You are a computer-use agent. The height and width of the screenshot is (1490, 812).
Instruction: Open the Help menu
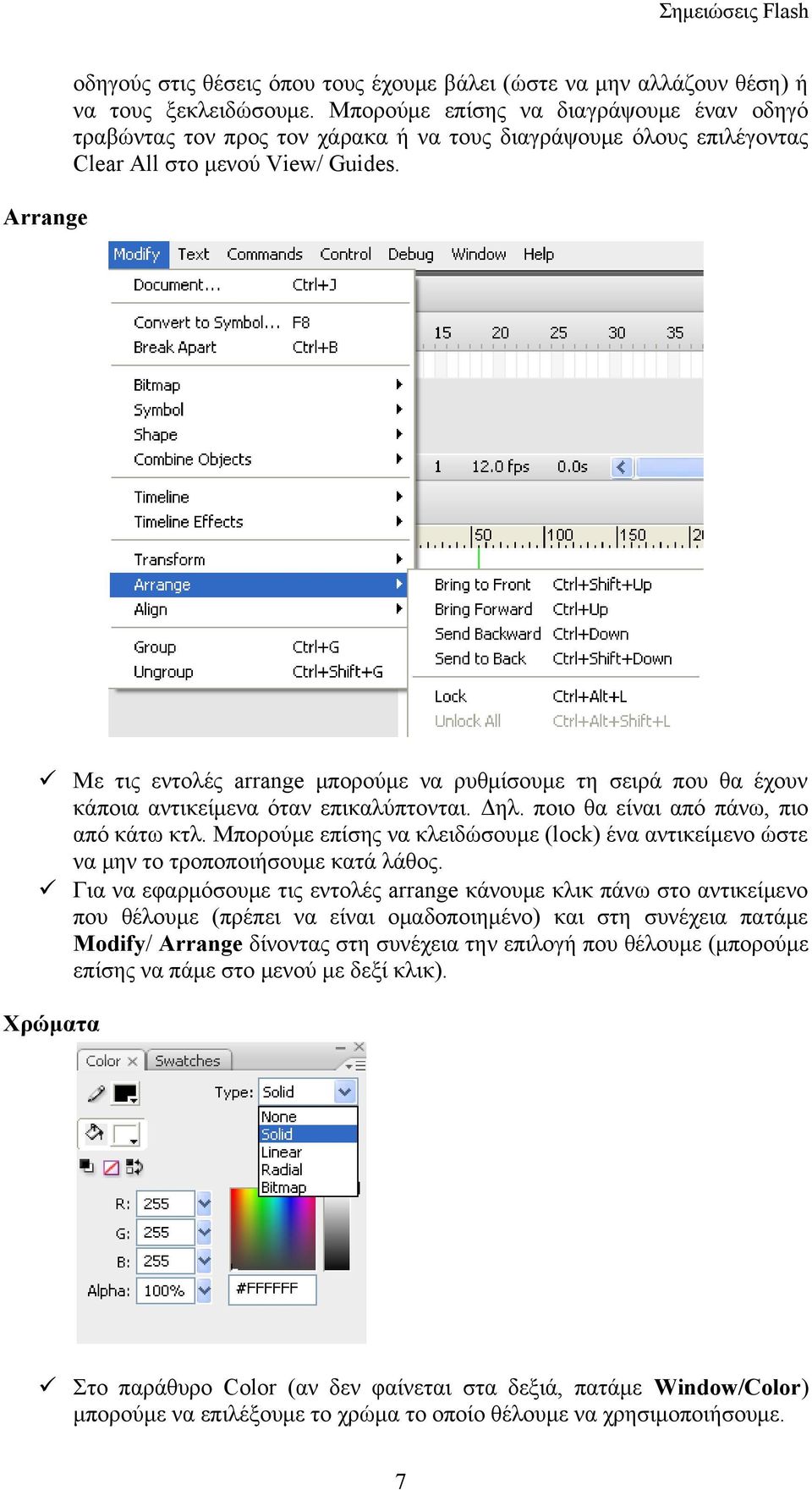(539, 254)
